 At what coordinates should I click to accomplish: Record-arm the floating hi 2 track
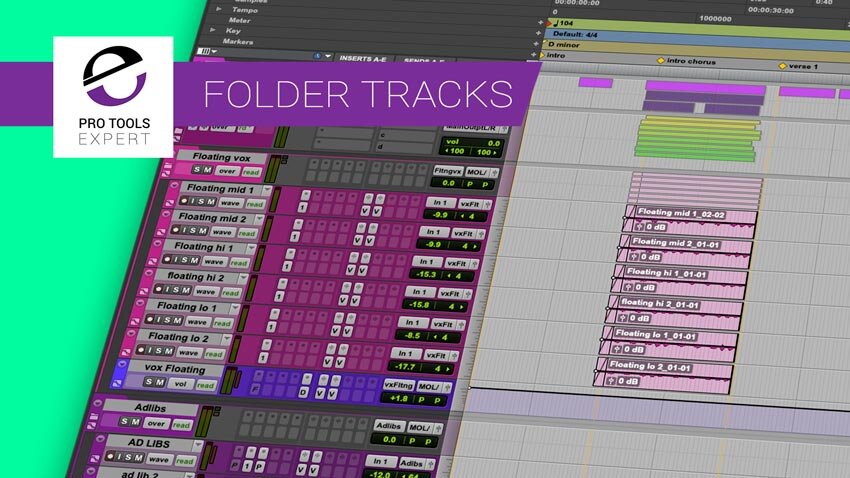tap(159, 289)
